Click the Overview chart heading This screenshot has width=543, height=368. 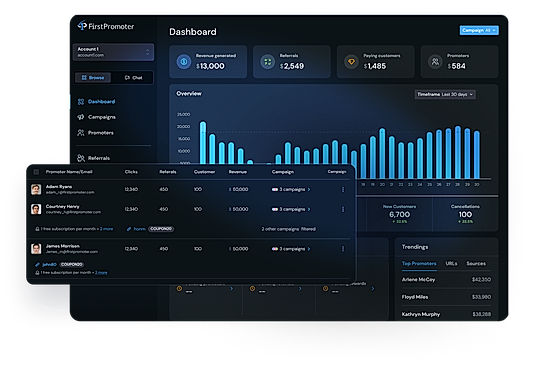point(189,93)
